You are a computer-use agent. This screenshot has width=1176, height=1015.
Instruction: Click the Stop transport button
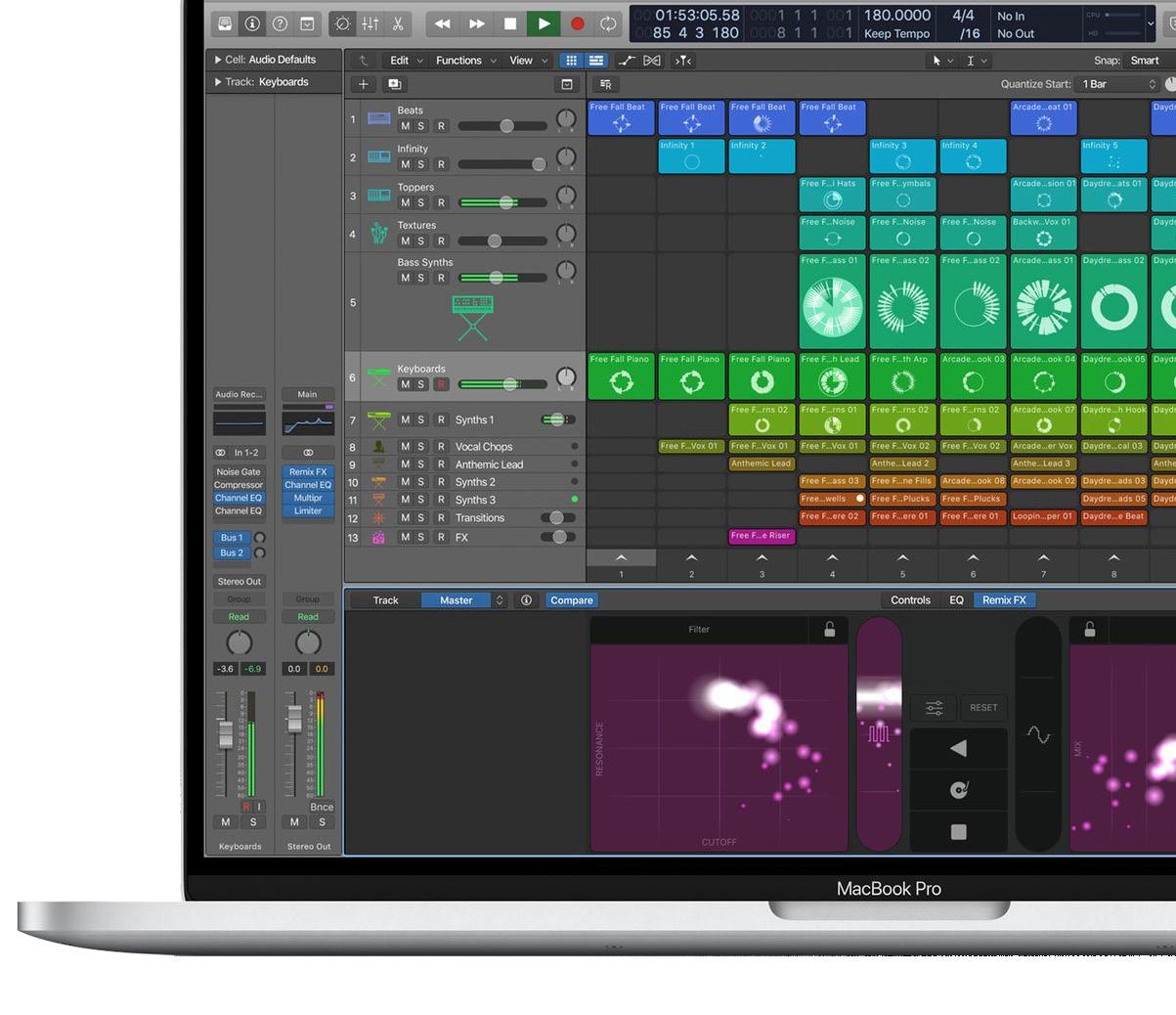[x=510, y=23]
